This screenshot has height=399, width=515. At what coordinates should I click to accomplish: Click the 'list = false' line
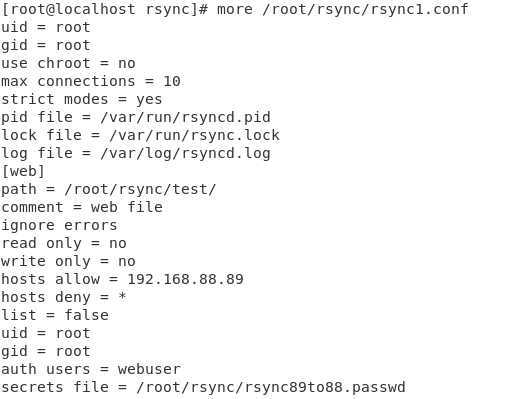point(55,315)
